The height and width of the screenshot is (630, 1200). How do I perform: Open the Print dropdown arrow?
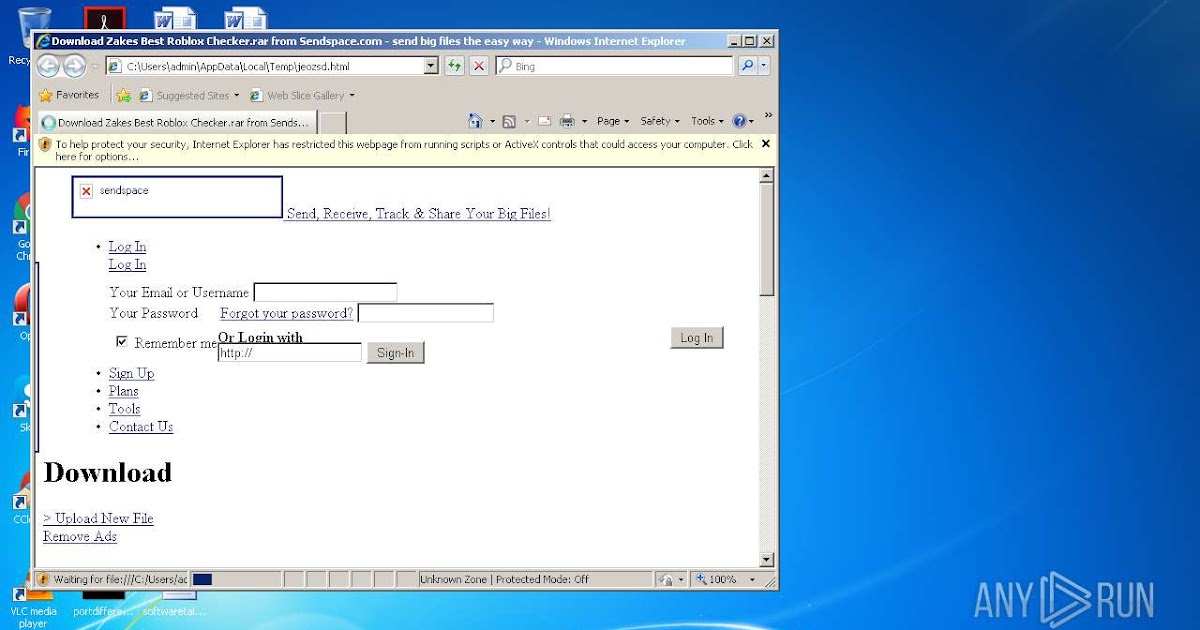point(584,121)
